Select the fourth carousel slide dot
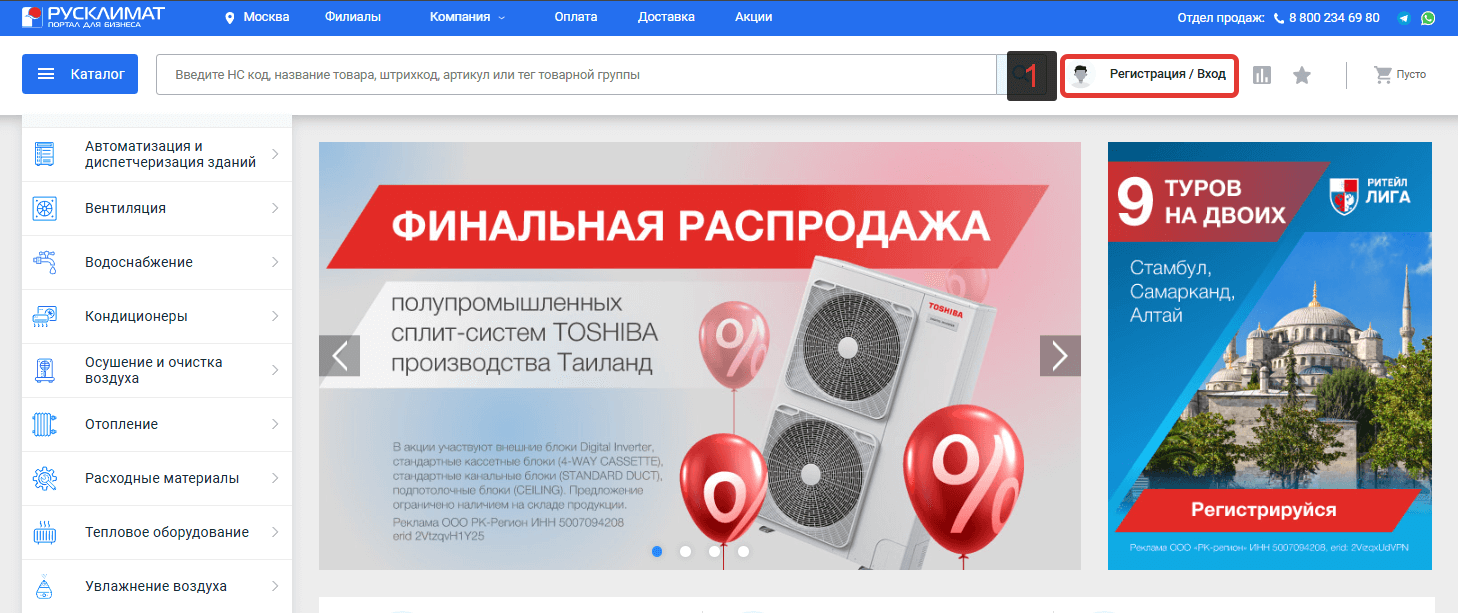Viewport: 1458px width, 613px height. point(743,551)
